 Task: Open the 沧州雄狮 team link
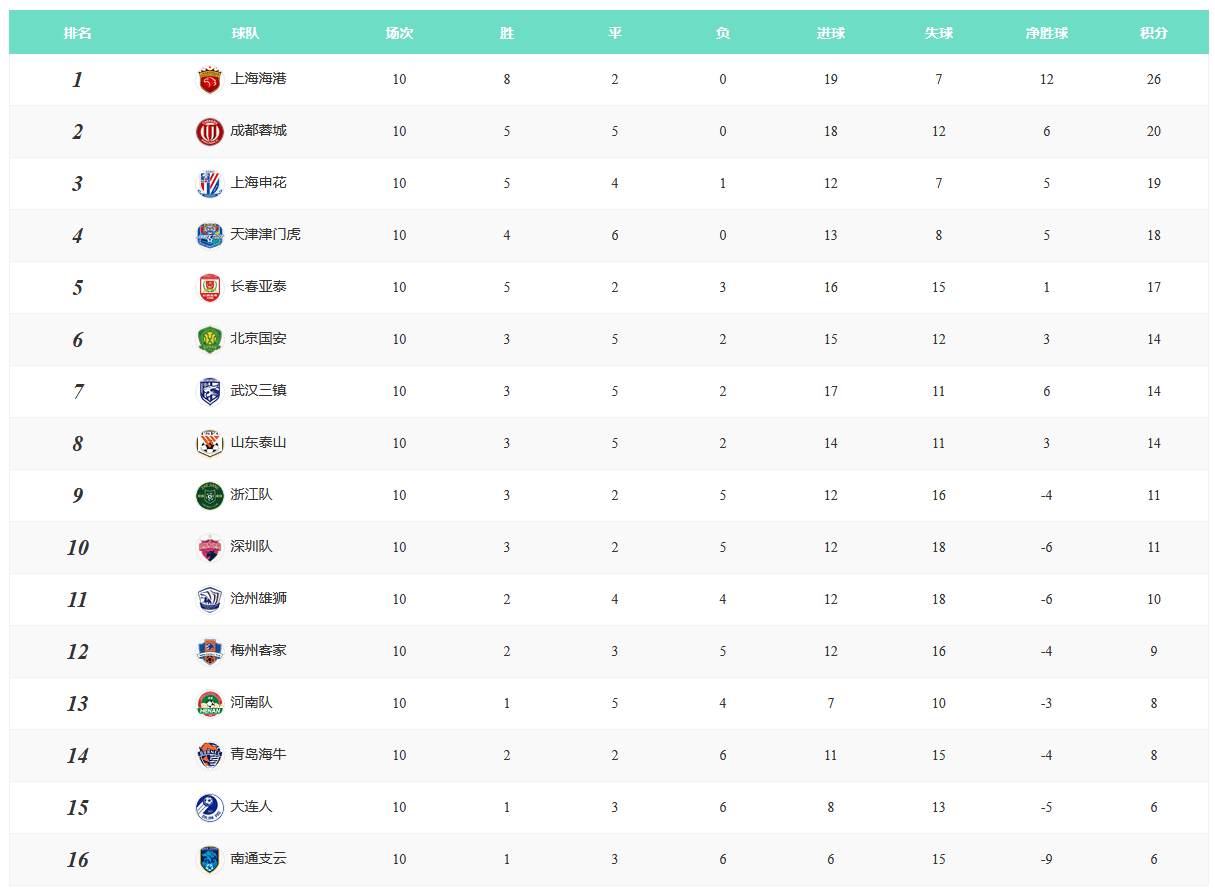point(259,598)
